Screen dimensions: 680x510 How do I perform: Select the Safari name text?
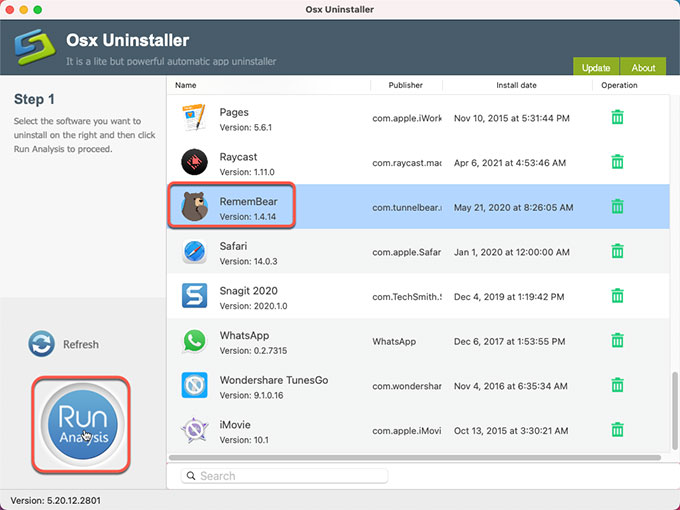pos(233,246)
